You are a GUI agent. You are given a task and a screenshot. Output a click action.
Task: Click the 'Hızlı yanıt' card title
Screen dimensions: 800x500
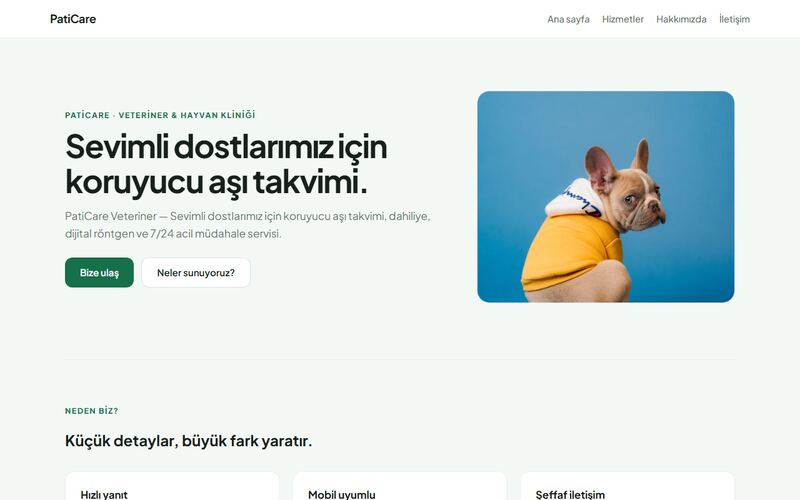(x=104, y=494)
